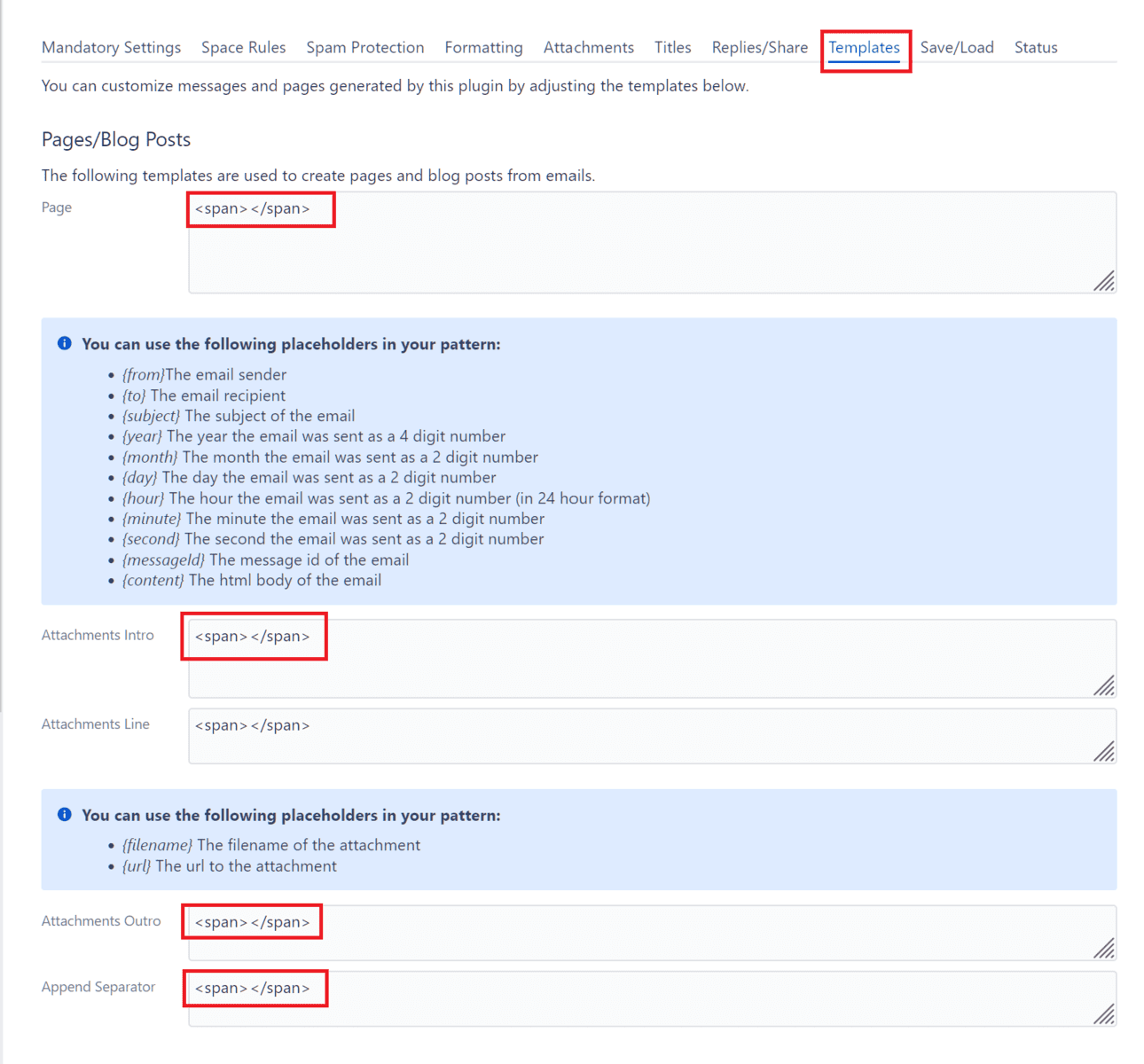This screenshot has height=1064, width=1144.
Task: Click inside the Page template textarea
Action: tap(652, 242)
